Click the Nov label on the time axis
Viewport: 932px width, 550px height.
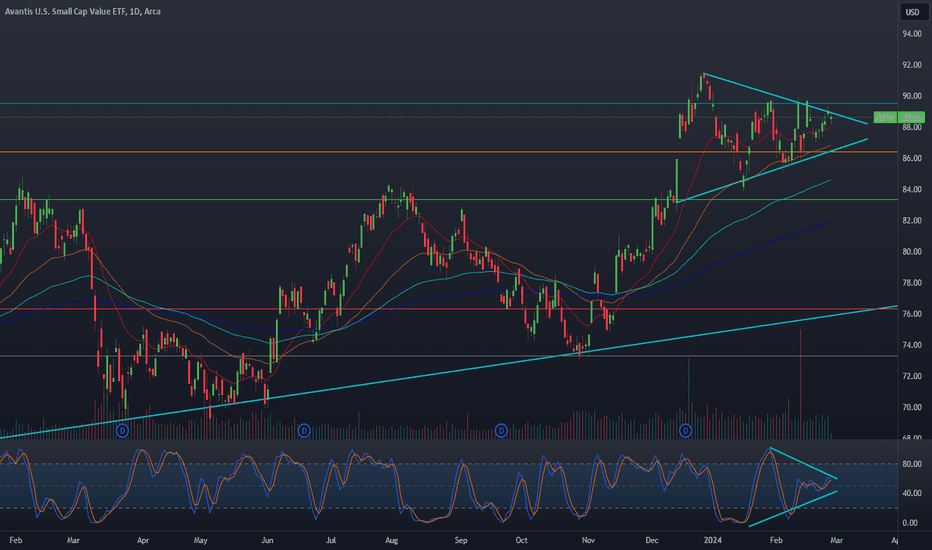[588, 540]
